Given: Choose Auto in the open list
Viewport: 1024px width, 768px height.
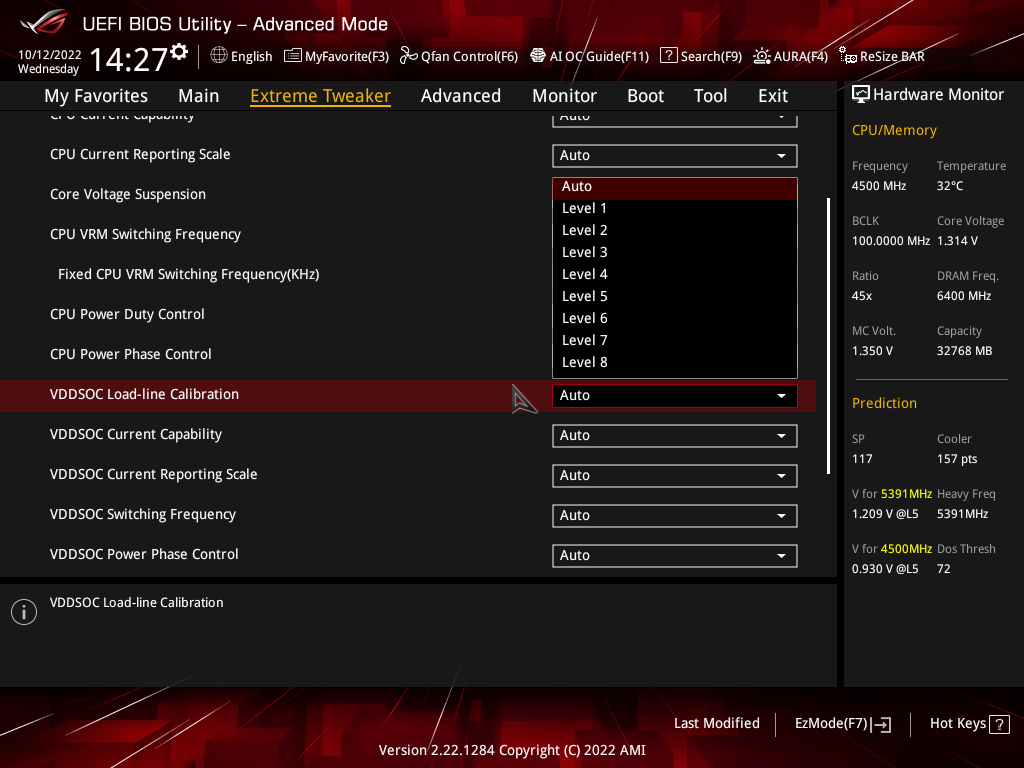Looking at the screenshot, I should pyautogui.click(x=675, y=187).
